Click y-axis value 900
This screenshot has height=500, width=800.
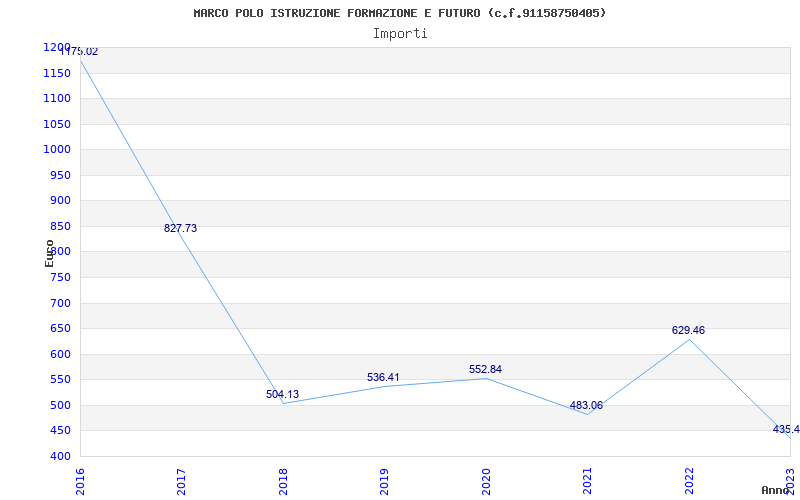click(60, 201)
